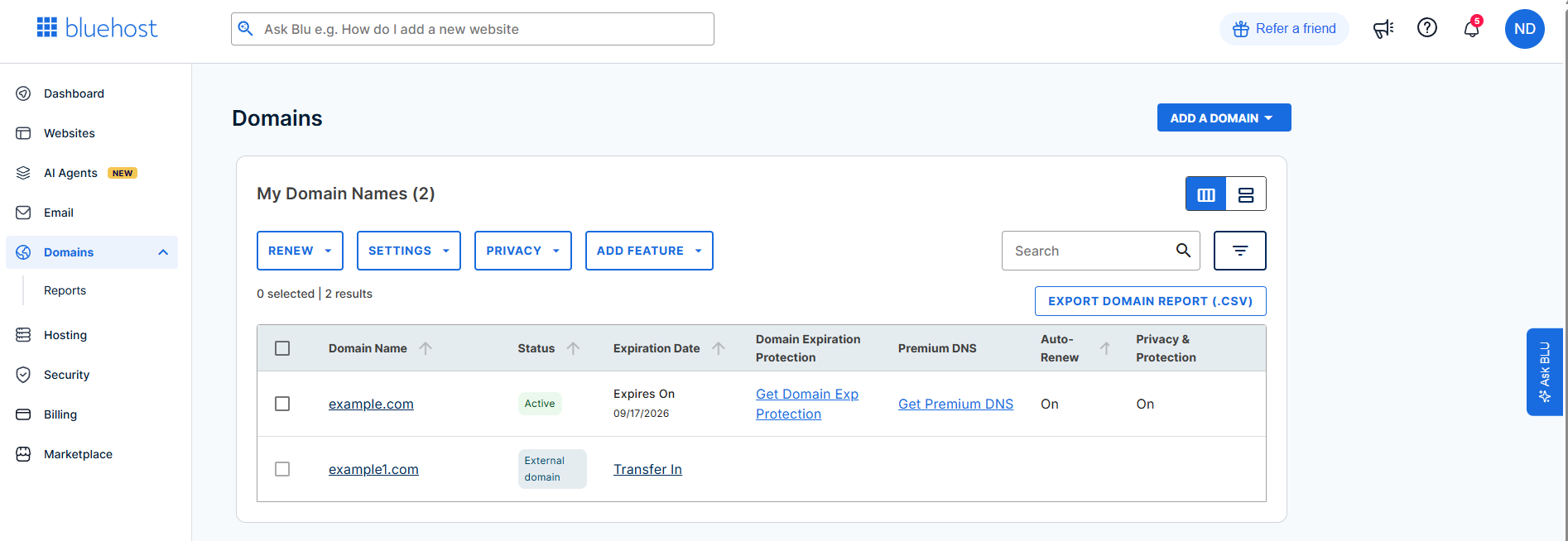
Task: Open the help question mark icon
Action: pyautogui.click(x=1427, y=28)
